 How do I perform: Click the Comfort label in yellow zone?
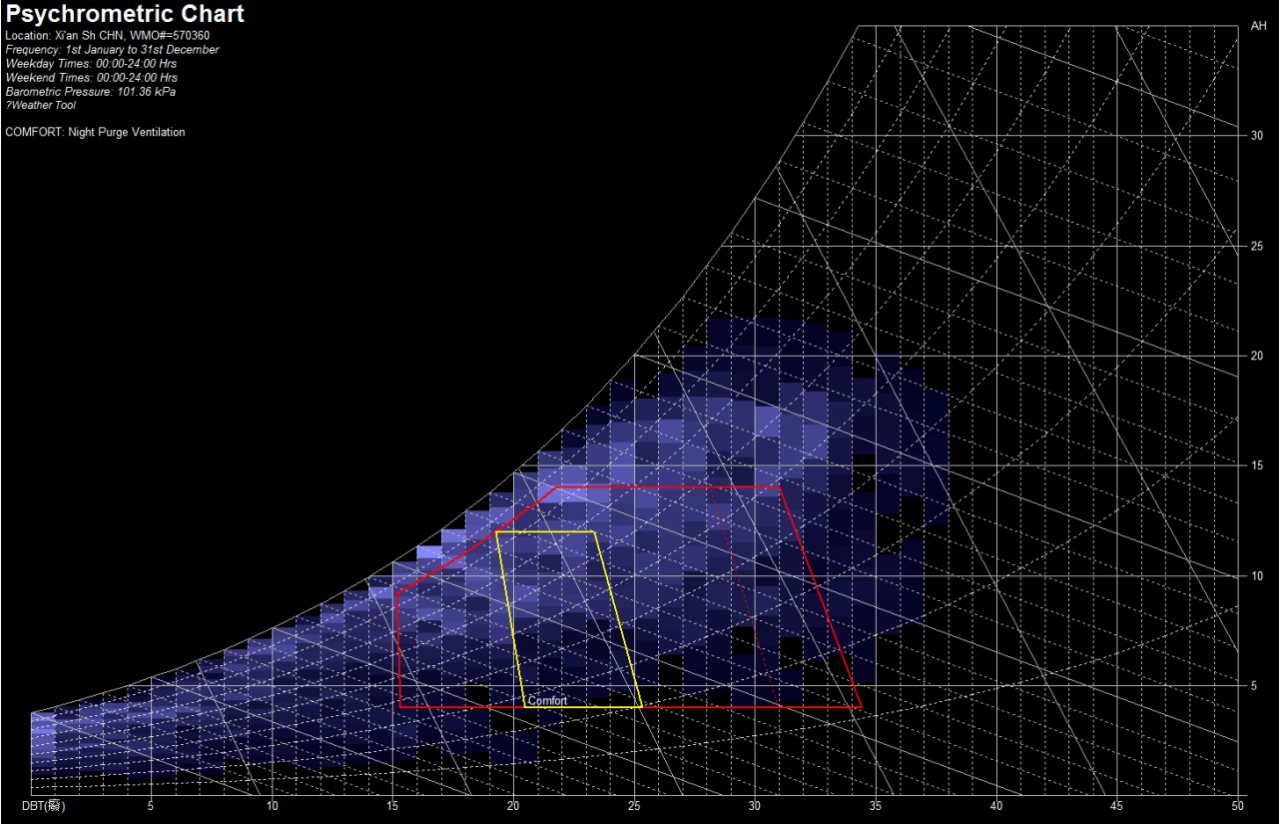point(547,701)
